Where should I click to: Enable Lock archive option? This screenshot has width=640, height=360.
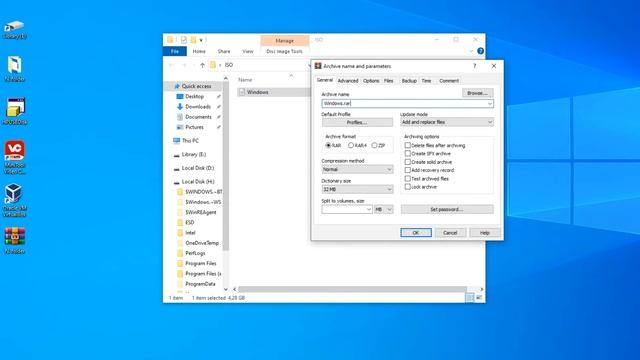point(407,187)
